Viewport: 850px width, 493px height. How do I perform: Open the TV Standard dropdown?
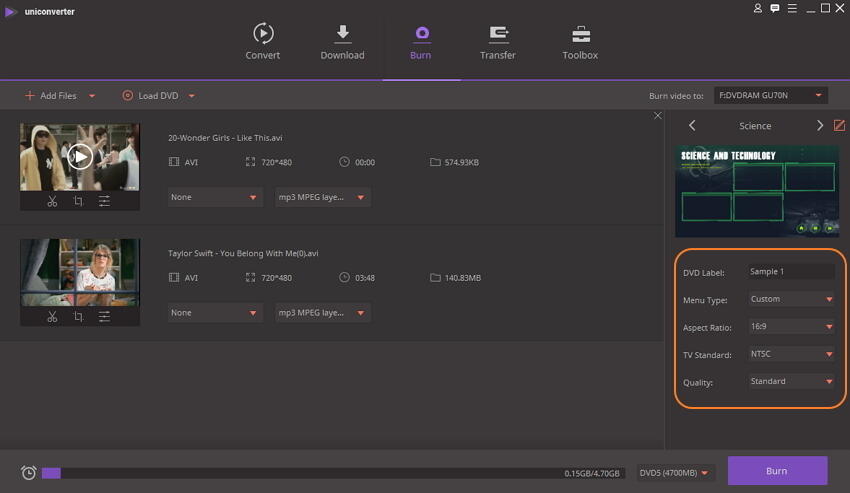pyautogui.click(x=791, y=354)
